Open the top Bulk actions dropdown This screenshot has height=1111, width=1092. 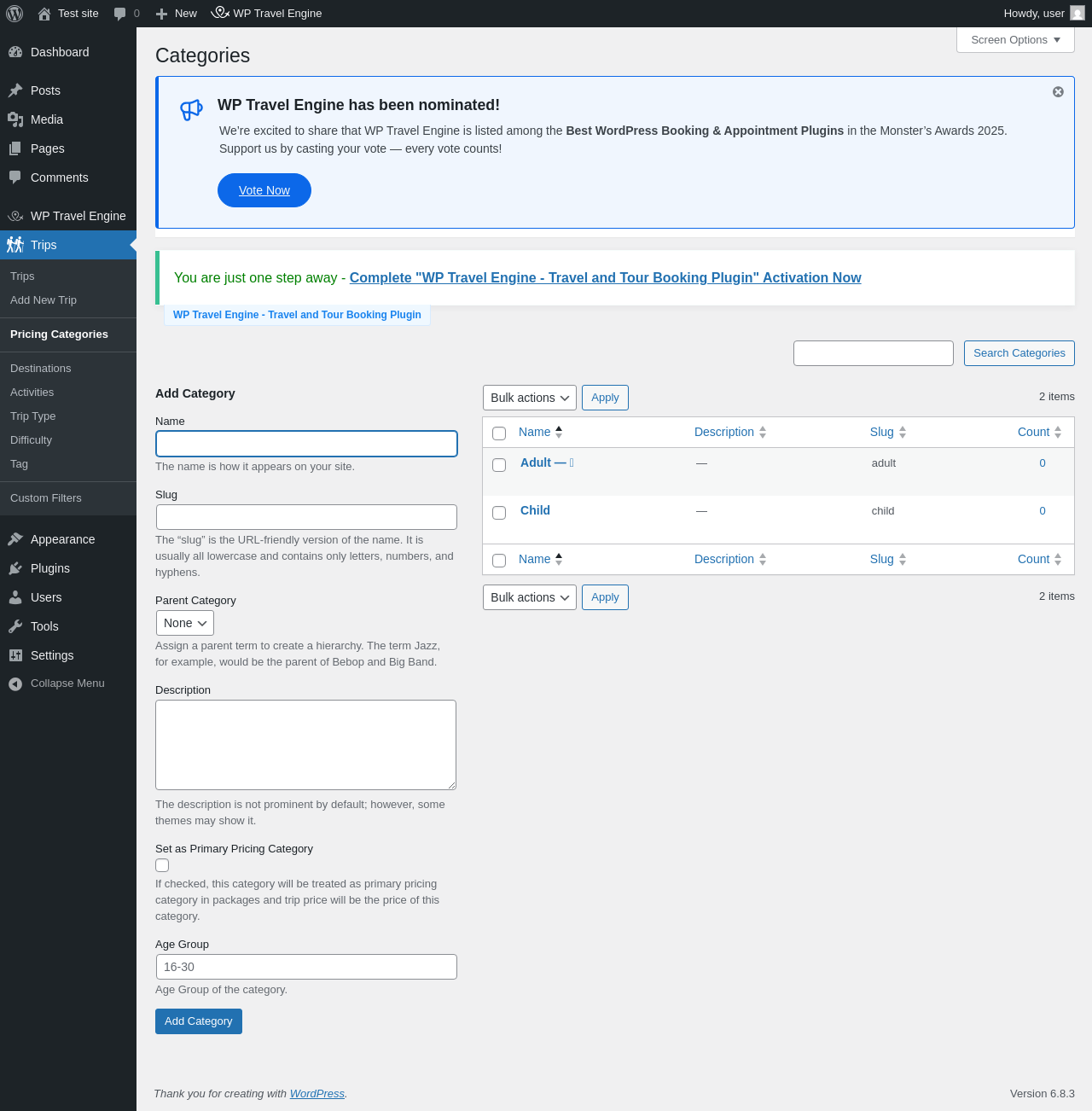pyautogui.click(x=530, y=398)
